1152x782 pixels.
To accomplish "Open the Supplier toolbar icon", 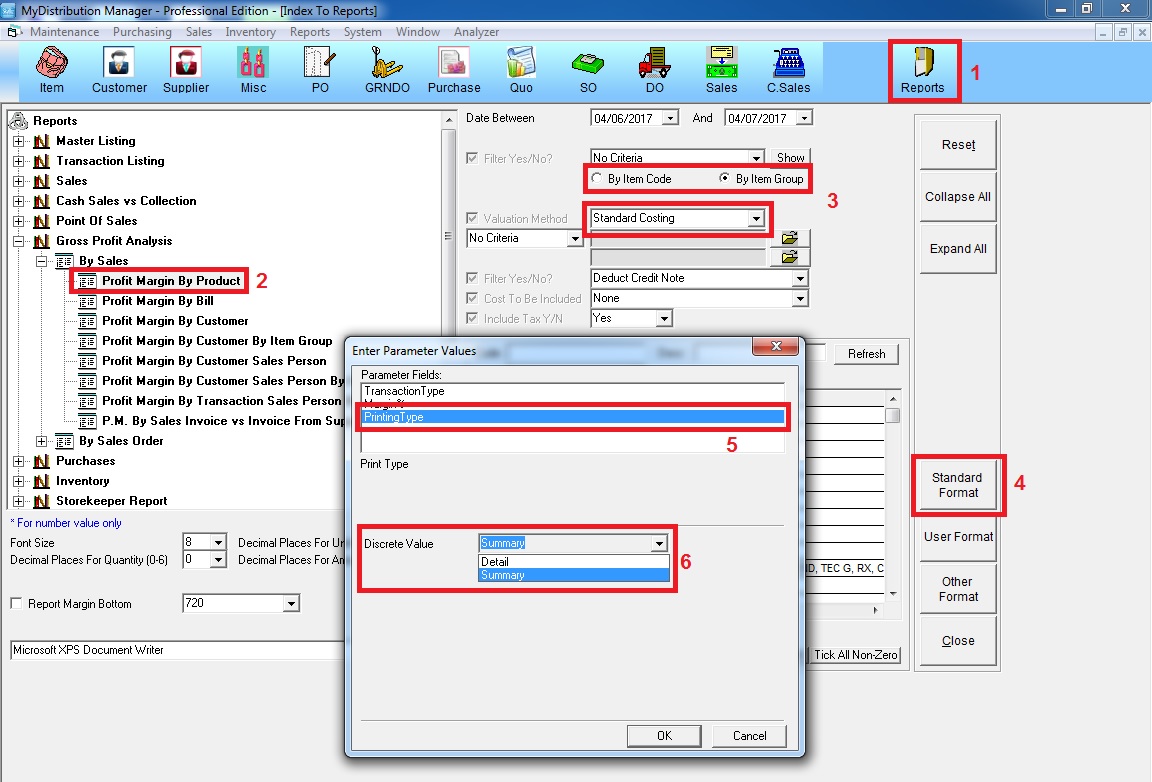I will click(x=186, y=68).
